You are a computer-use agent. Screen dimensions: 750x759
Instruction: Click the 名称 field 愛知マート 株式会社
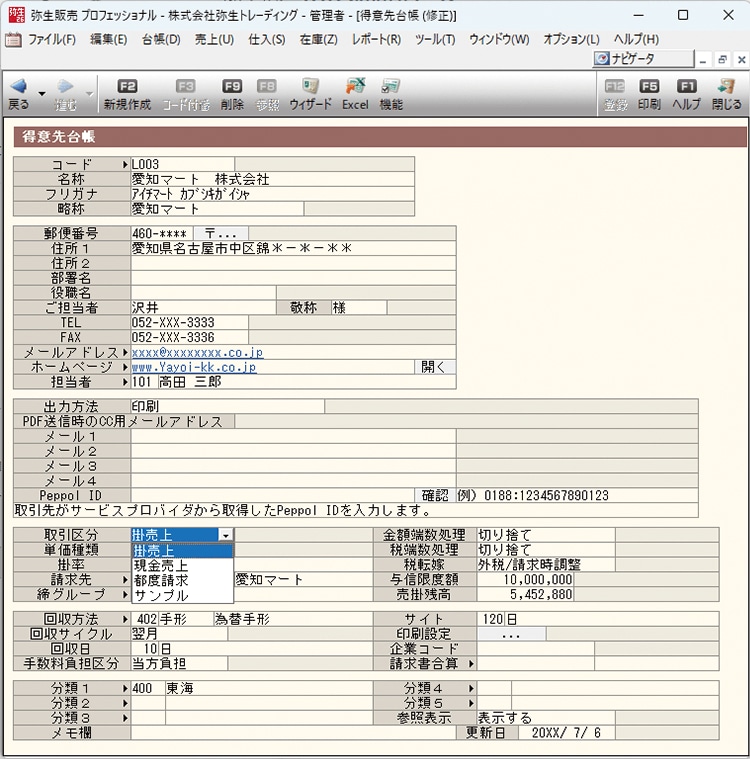pyautogui.click(x=272, y=179)
